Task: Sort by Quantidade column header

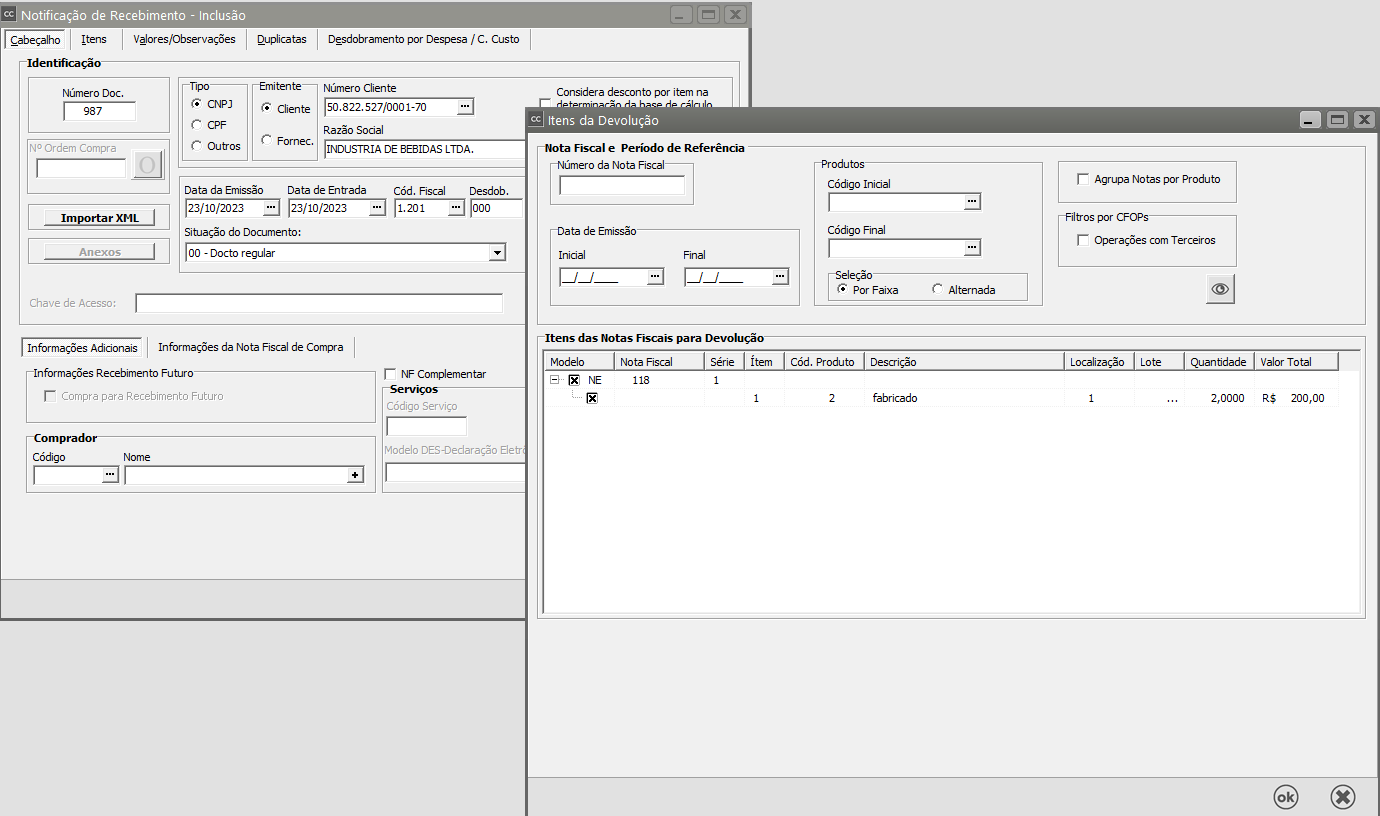Action: click(x=1219, y=361)
